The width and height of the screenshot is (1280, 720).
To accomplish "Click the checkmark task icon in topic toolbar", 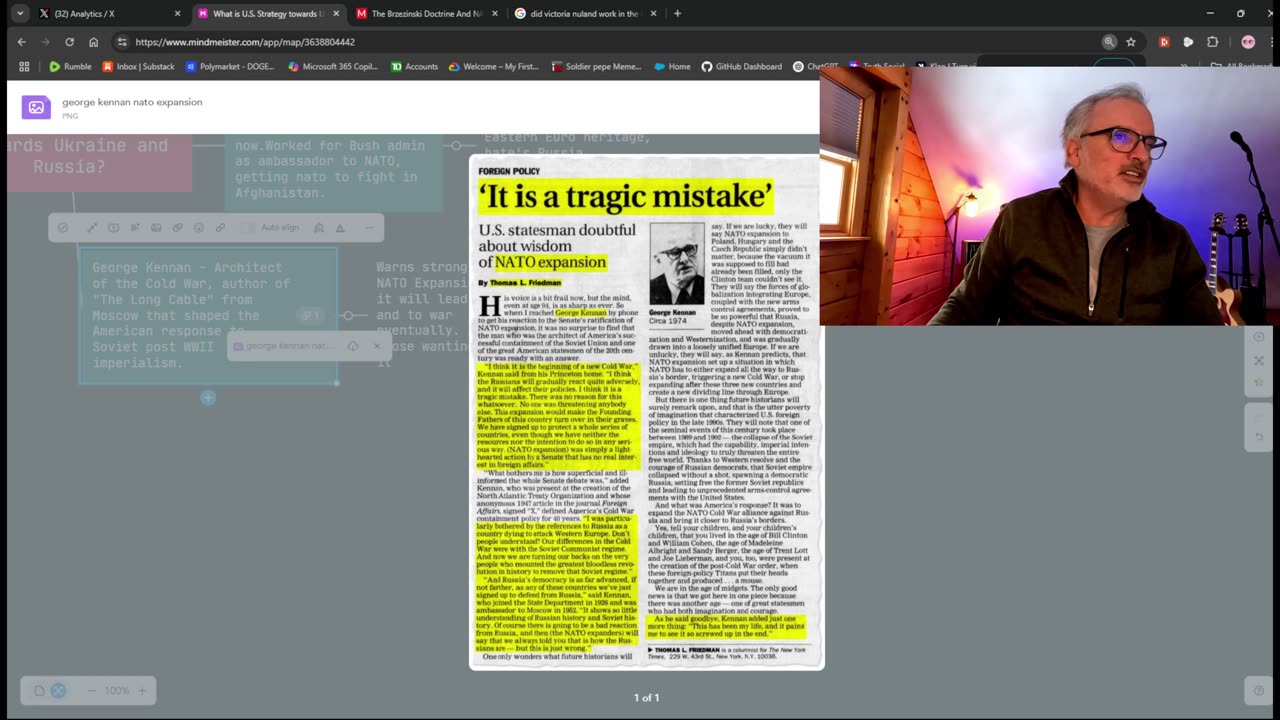I will 63,228.
